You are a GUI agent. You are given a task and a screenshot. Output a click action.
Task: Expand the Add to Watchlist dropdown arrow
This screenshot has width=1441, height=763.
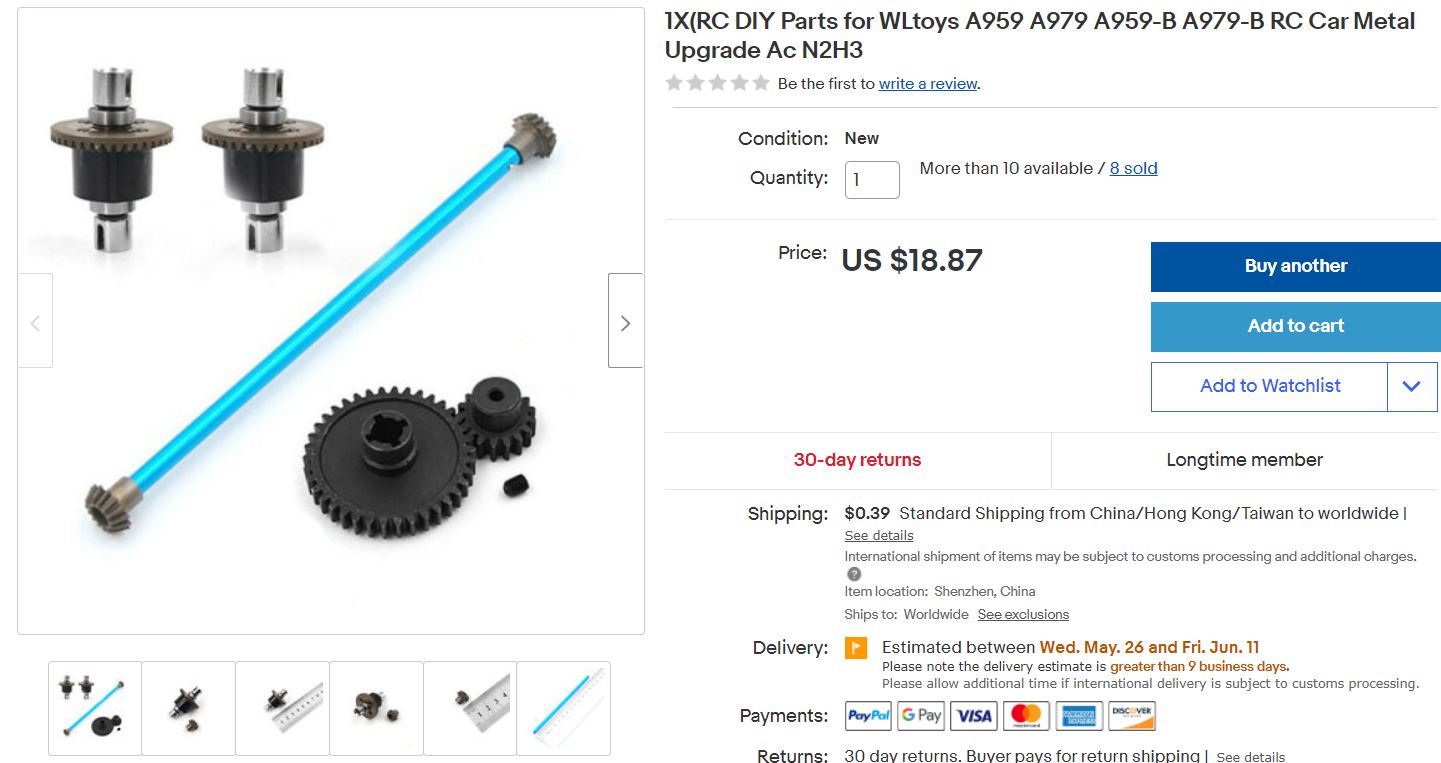(x=1412, y=386)
